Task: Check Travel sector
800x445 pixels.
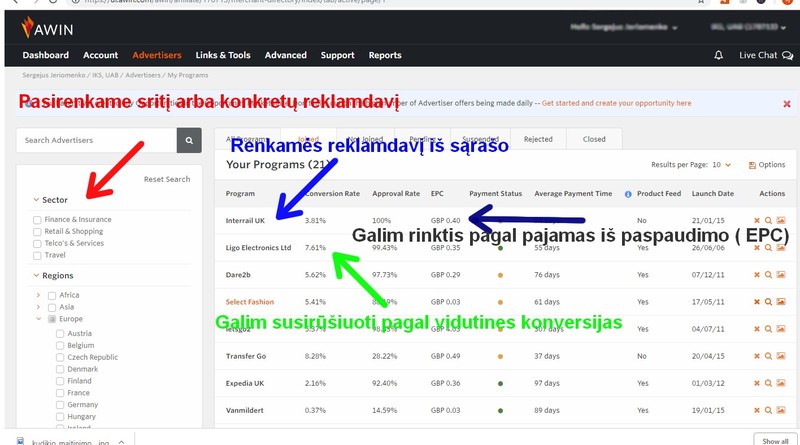Action: [37, 255]
